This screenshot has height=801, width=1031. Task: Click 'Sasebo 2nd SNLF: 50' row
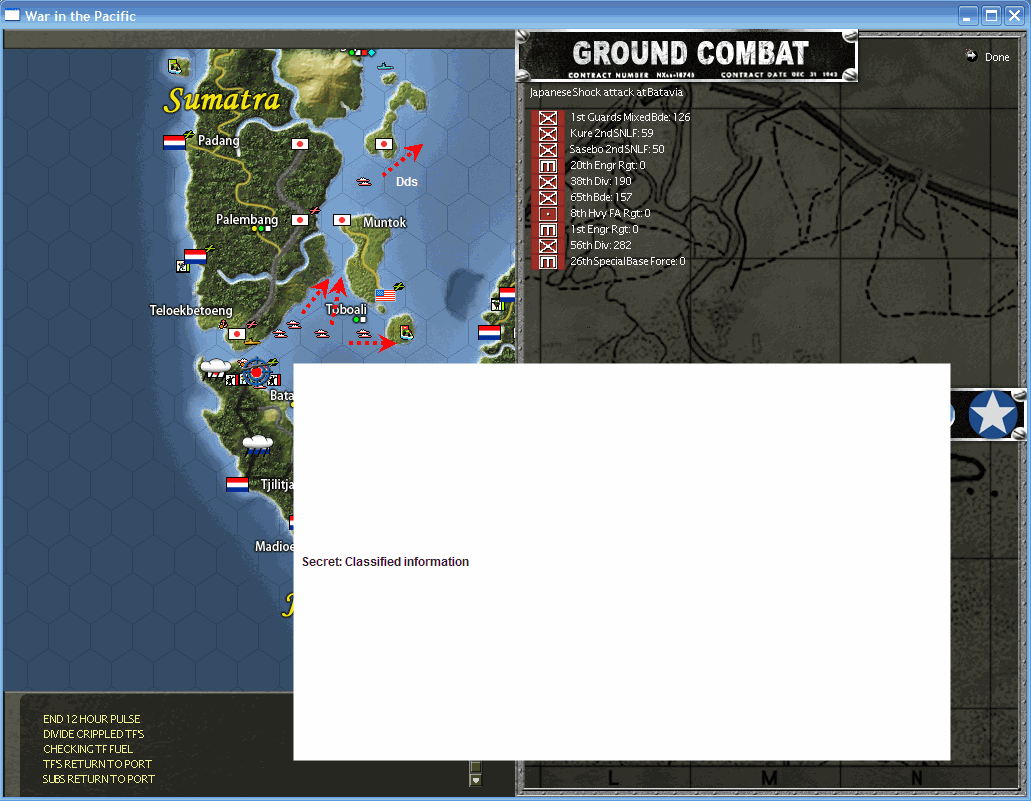[617, 149]
